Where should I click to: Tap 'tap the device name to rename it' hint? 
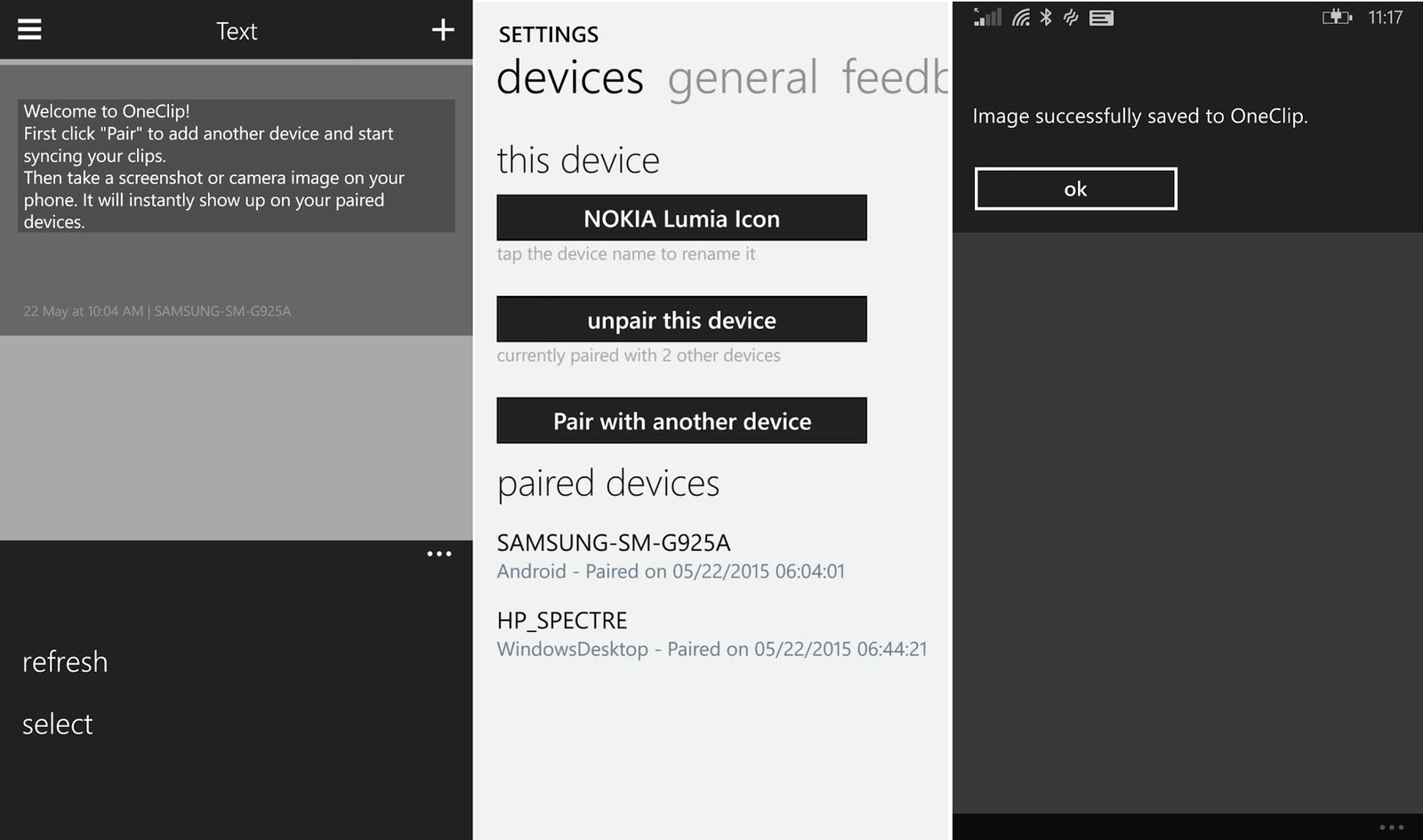[x=626, y=254]
